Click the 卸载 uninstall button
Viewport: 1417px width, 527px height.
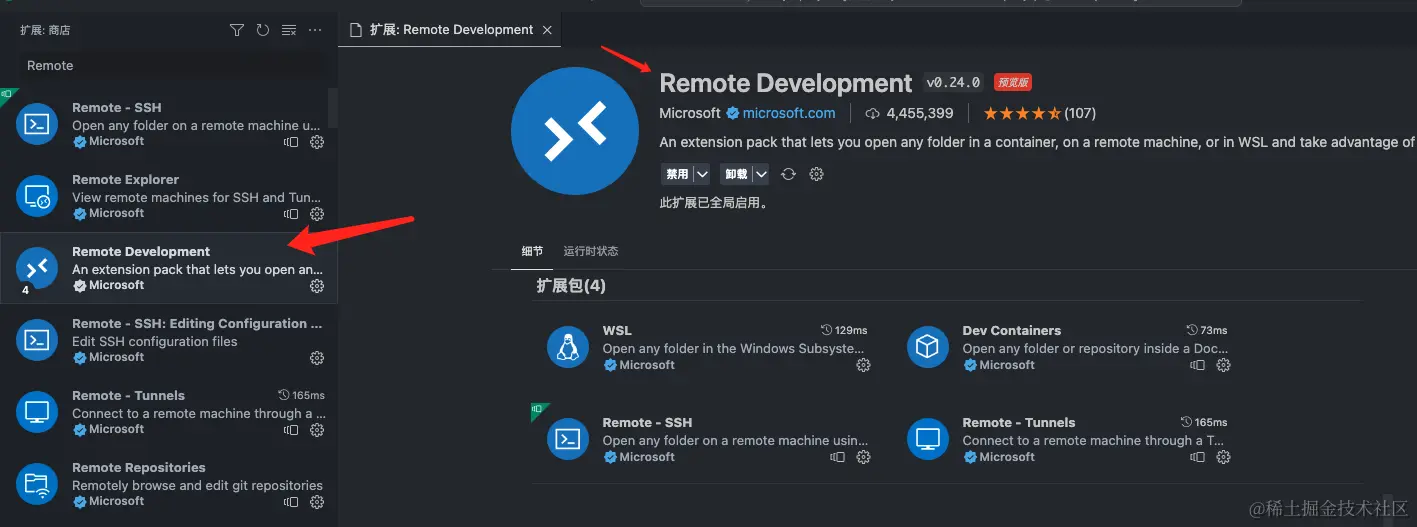pos(736,174)
